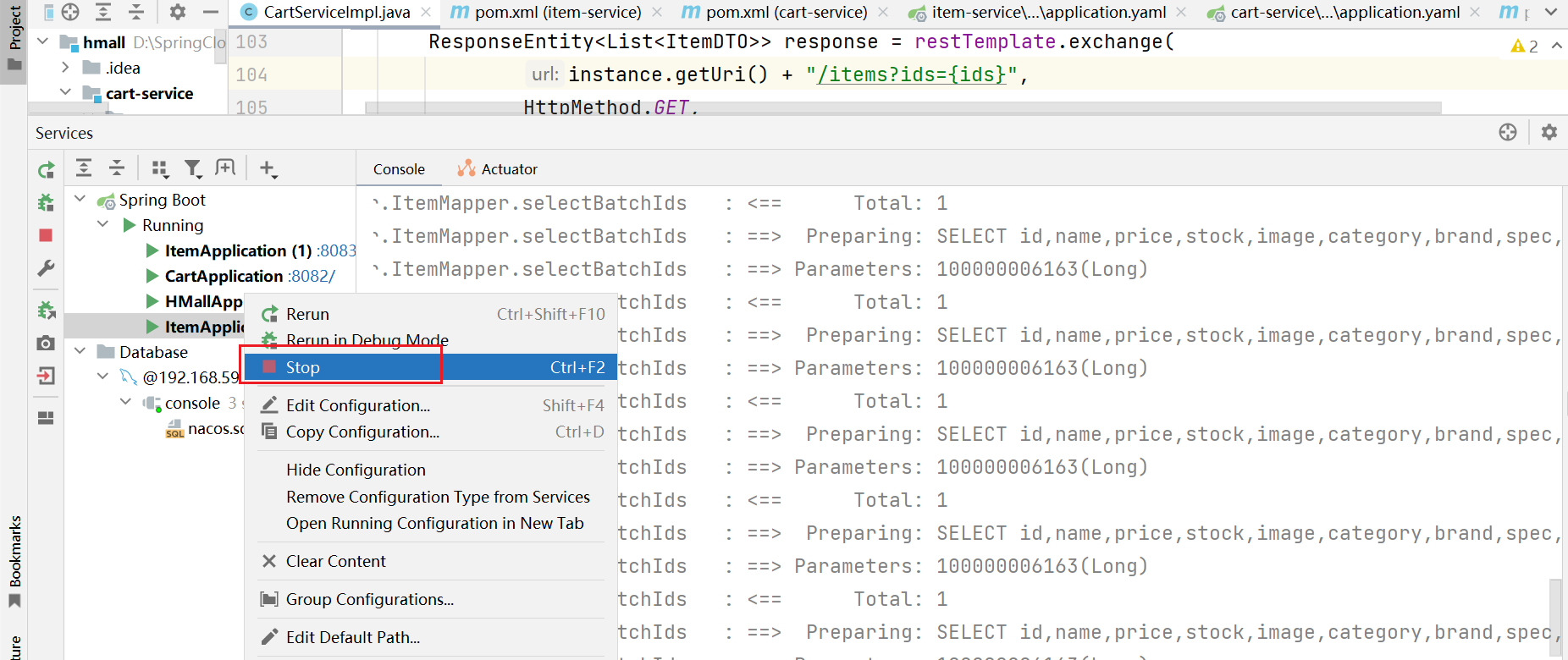The image size is (1568, 660).
Task: Open the Filter funnel icon in Services toolbar
Action: [x=193, y=168]
